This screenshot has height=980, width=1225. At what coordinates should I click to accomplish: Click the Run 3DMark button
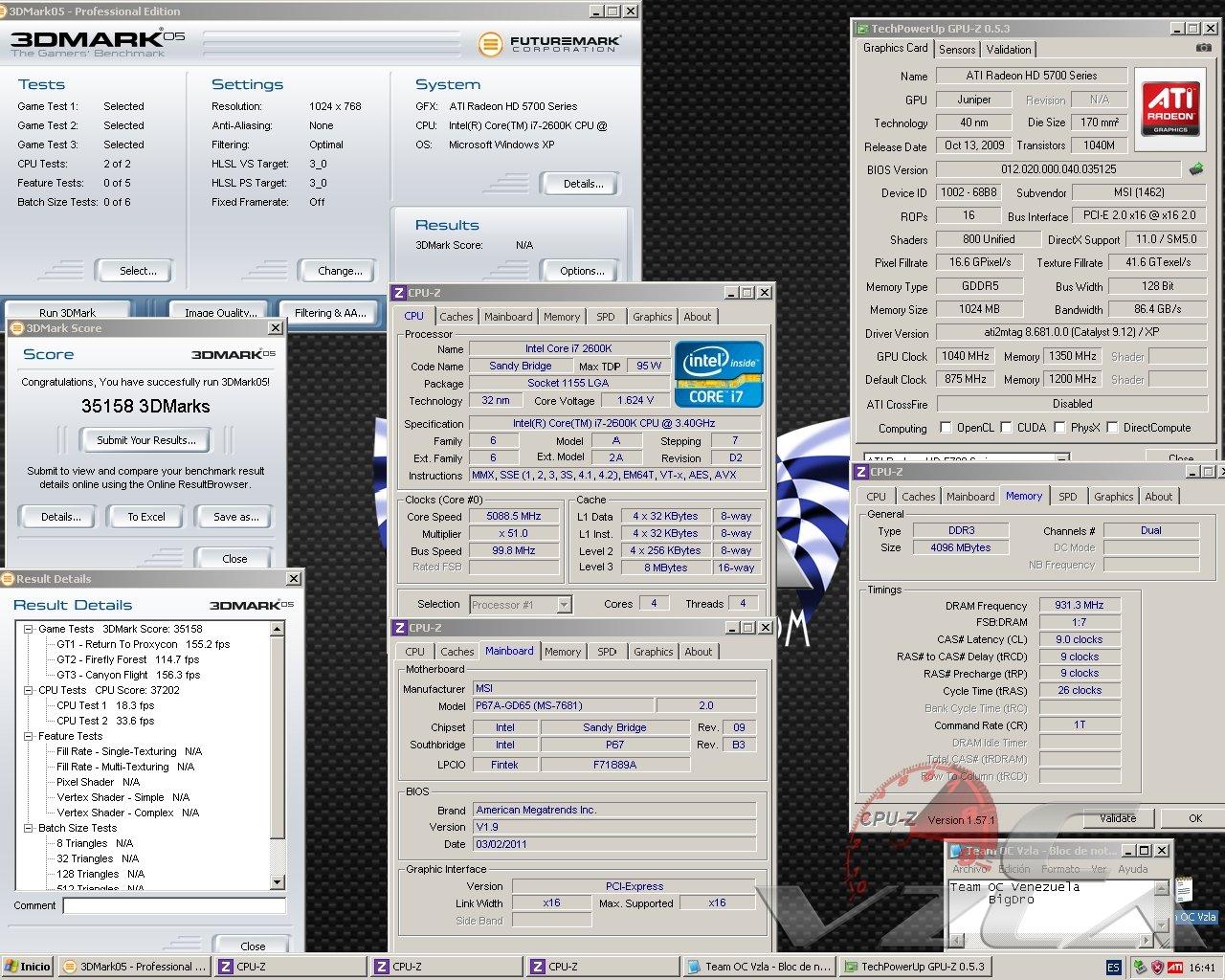click(x=67, y=312)
